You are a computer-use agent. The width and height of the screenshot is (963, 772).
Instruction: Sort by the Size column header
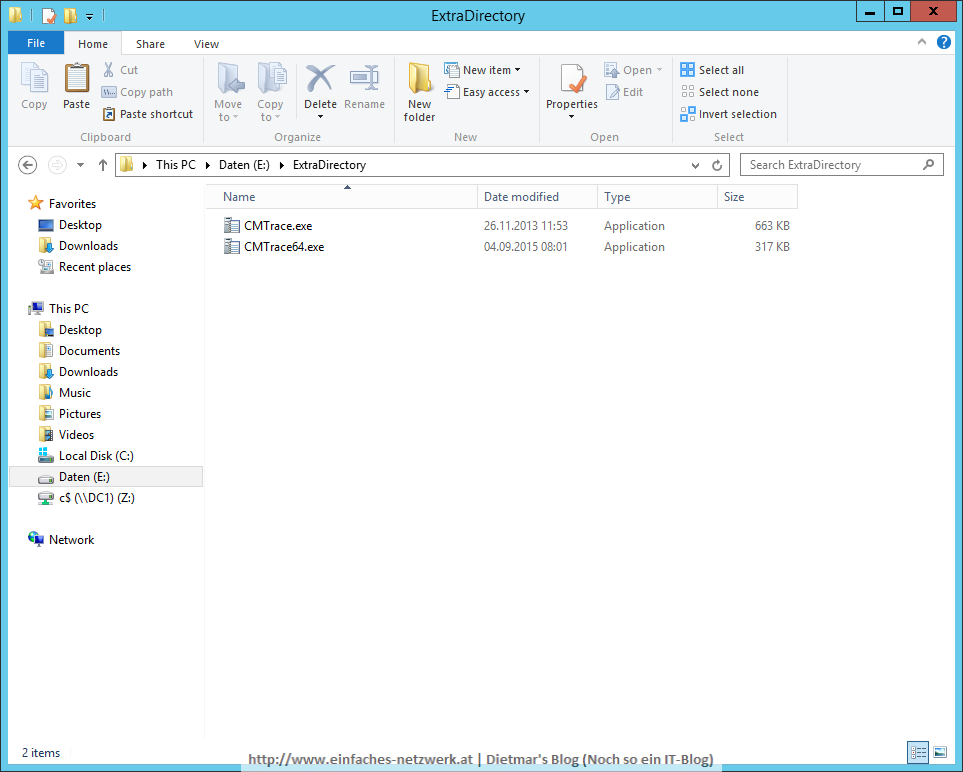click(x=757, y=197)
